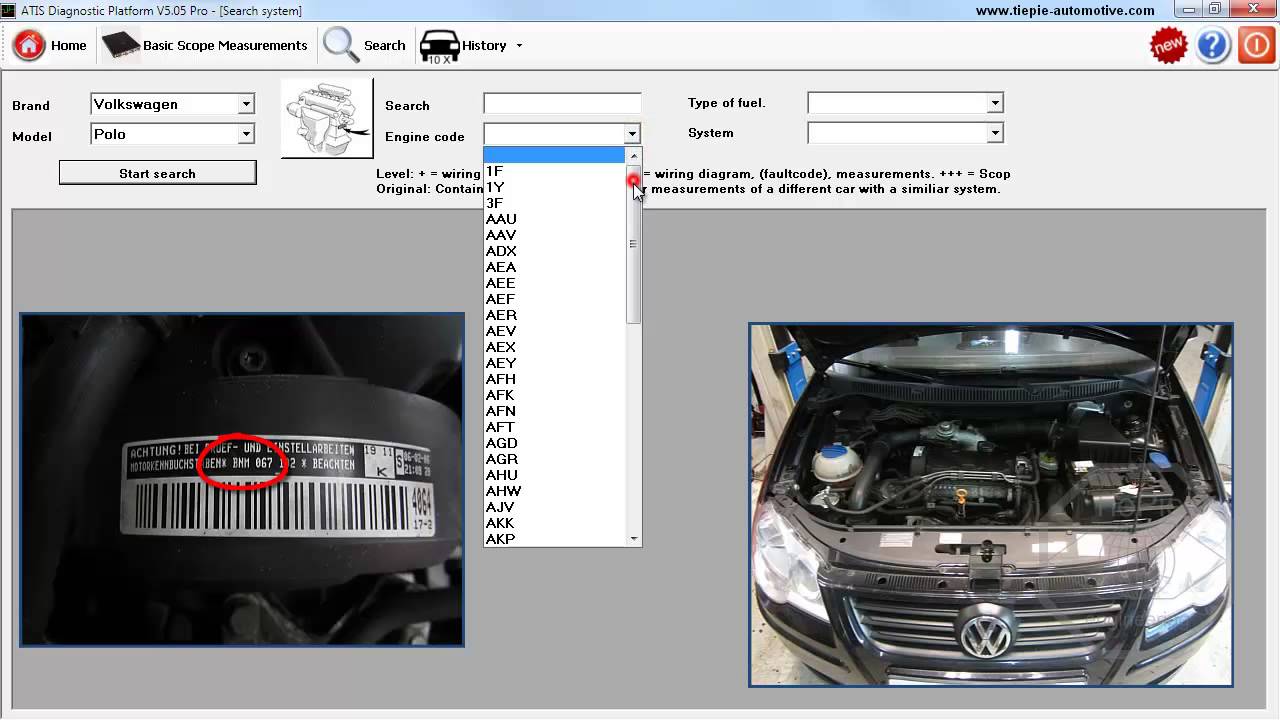
Task: Select engine code ADX
Action: point(555,251)
